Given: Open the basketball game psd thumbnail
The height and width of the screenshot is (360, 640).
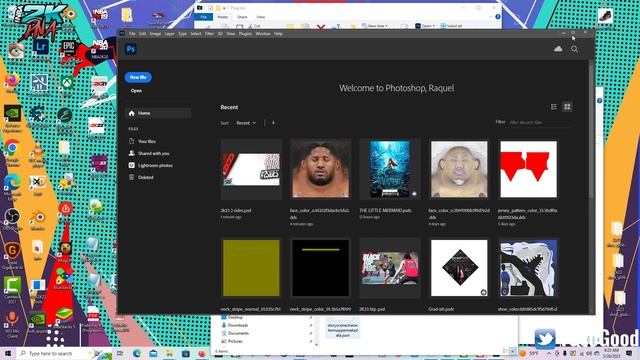Looking at the screenshot, I should (x=390, y=268).
